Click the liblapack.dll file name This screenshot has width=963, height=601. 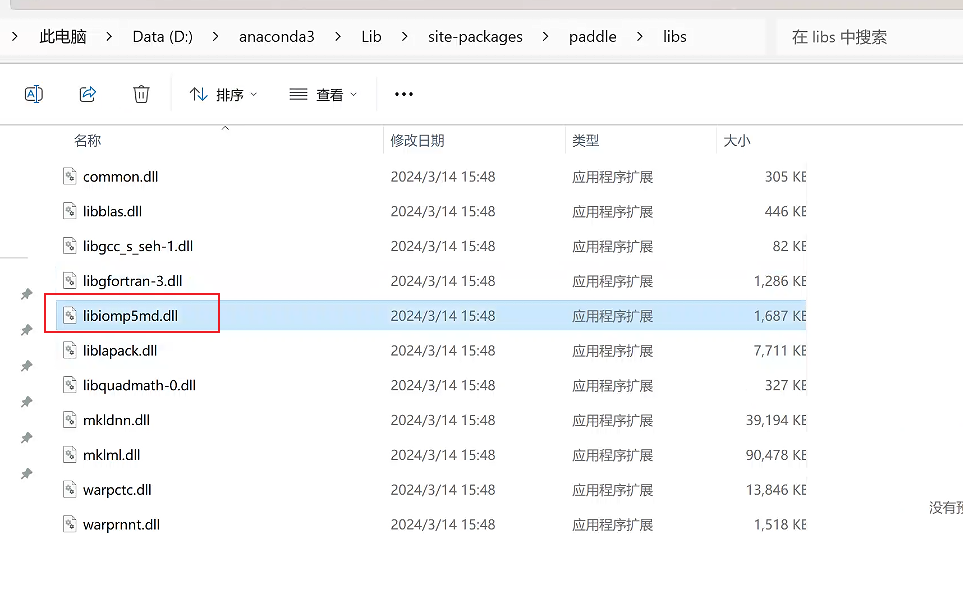(120, 351)
